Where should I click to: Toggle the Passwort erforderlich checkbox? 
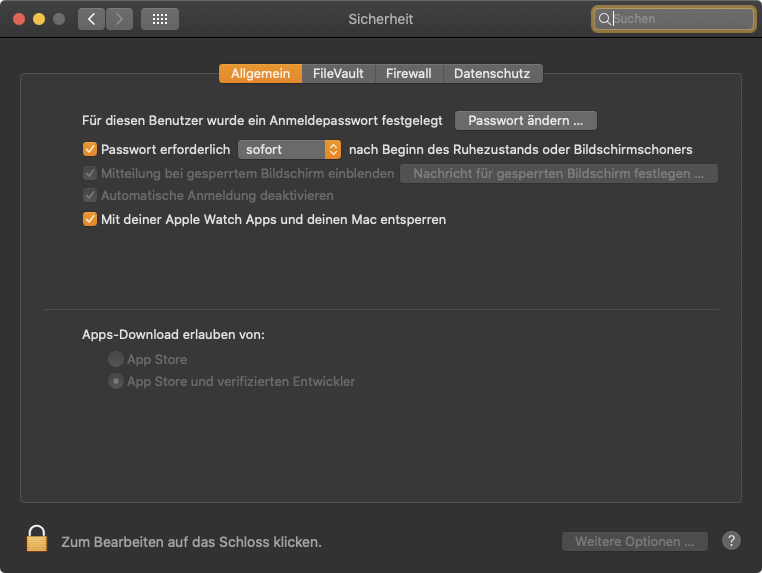tap(89, 150)
